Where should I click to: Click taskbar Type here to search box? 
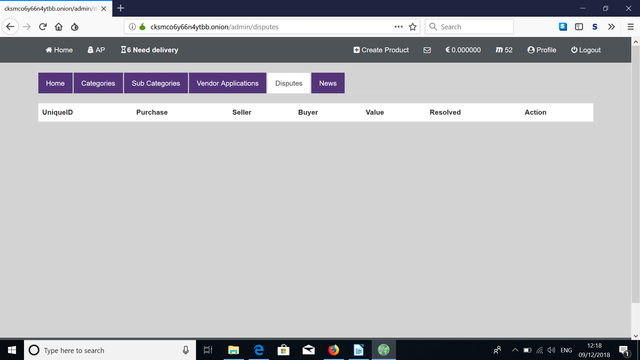(x=110, y=350)
